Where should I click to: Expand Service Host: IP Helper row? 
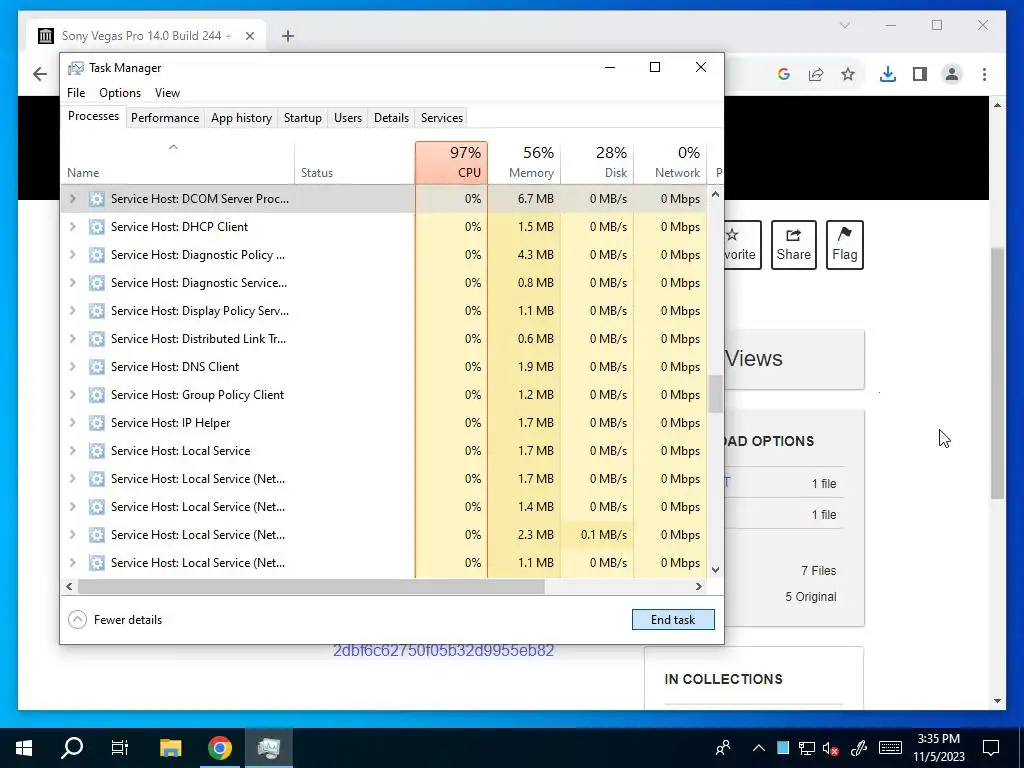tap(72, 423)
